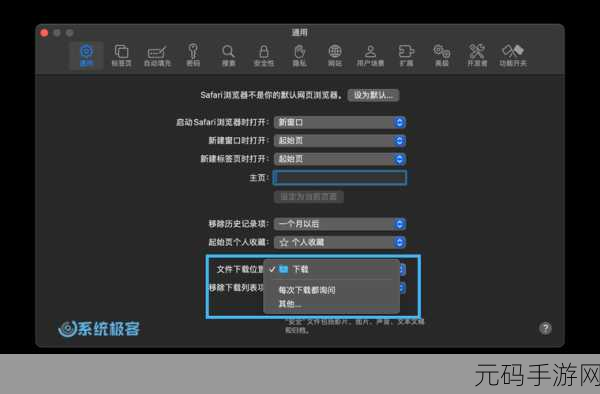Open the 用户场景 Profiles pane
Image resolution: width=600 pixels, height=394 pixels.
click(x=370, y=55)
